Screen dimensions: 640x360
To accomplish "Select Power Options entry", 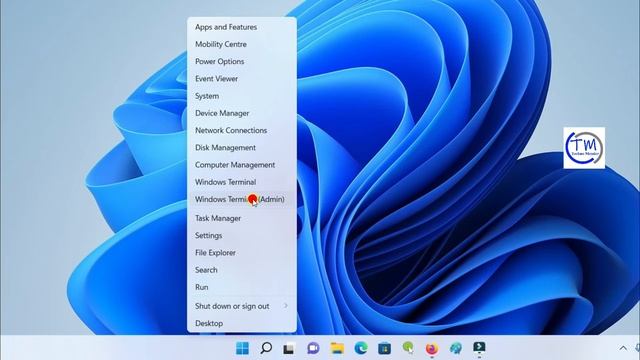I will 242,61.
